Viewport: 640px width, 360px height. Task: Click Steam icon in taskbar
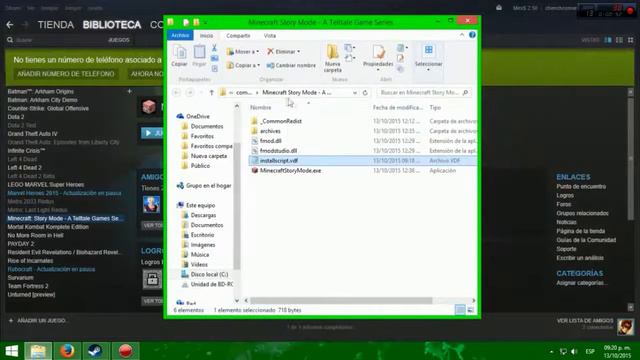tap(96, 351)
